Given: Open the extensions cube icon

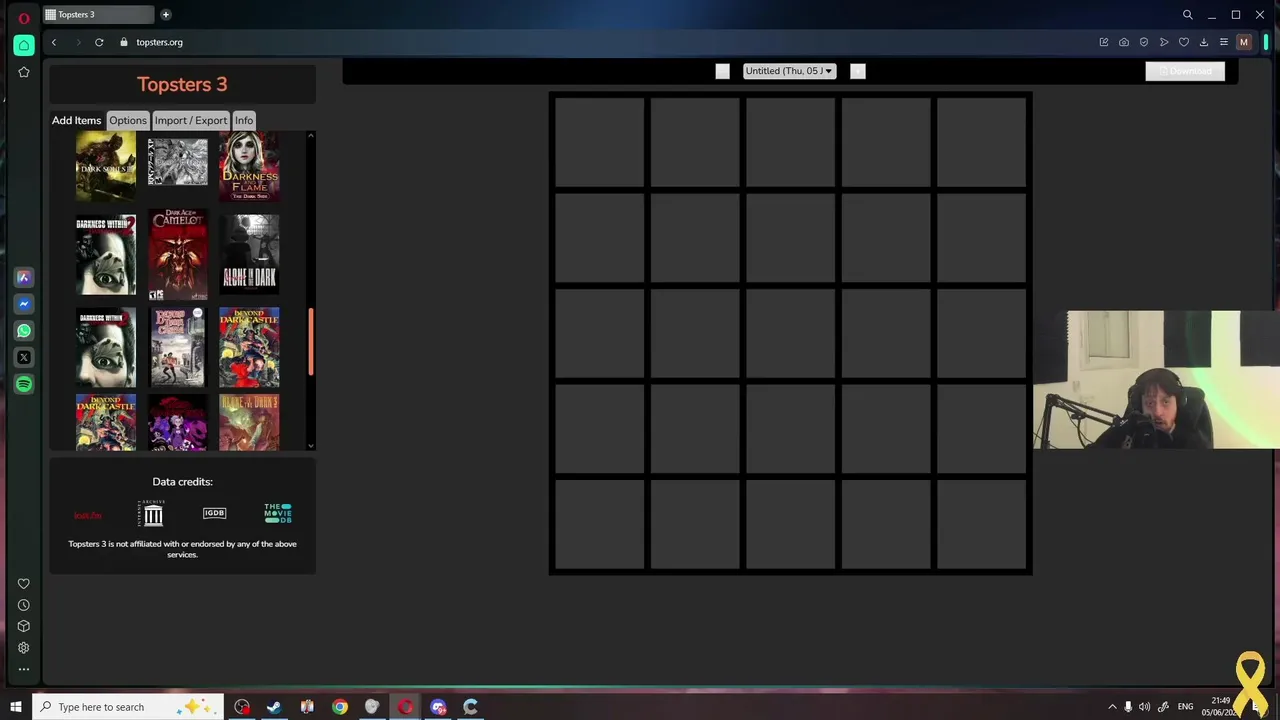Looking at the screenshot, I should tap(24, 626).
